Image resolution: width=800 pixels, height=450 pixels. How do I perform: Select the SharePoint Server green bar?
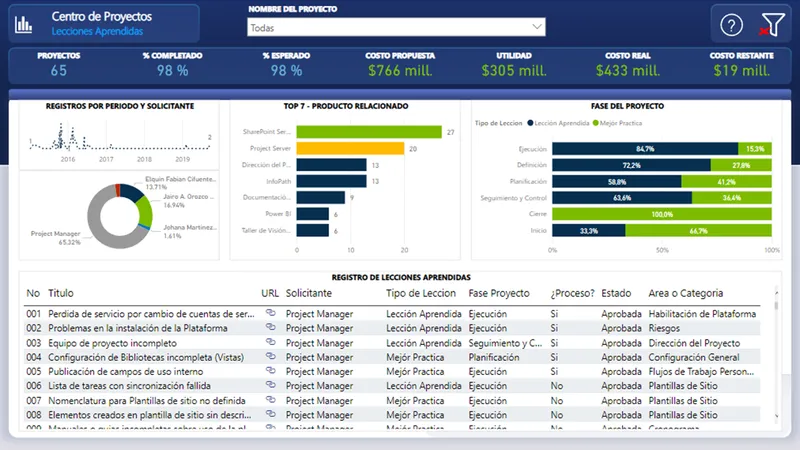[369, 132]
